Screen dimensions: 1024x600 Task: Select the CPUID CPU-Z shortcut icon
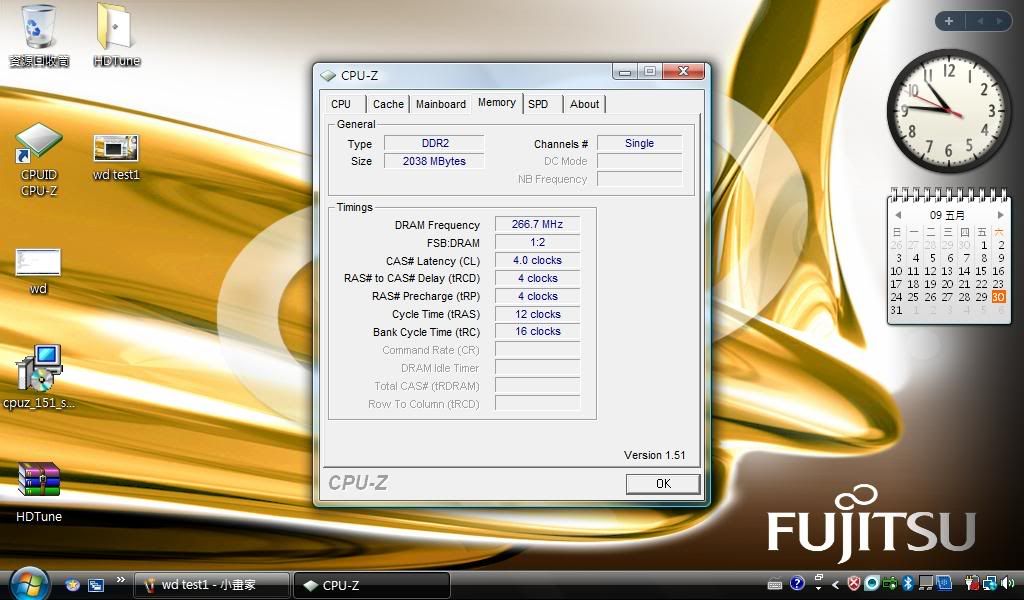[x=39, y=160]
